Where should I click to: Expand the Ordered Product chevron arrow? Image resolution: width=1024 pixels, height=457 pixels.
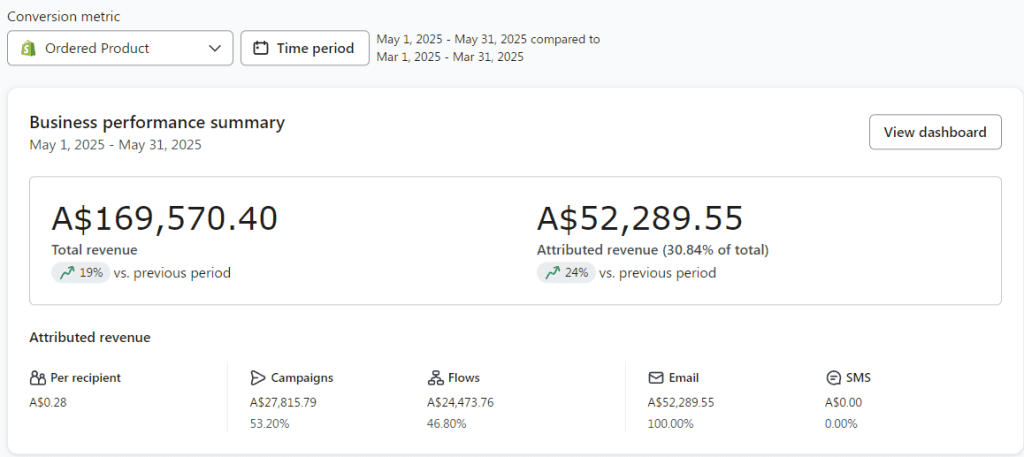point(215,48)
